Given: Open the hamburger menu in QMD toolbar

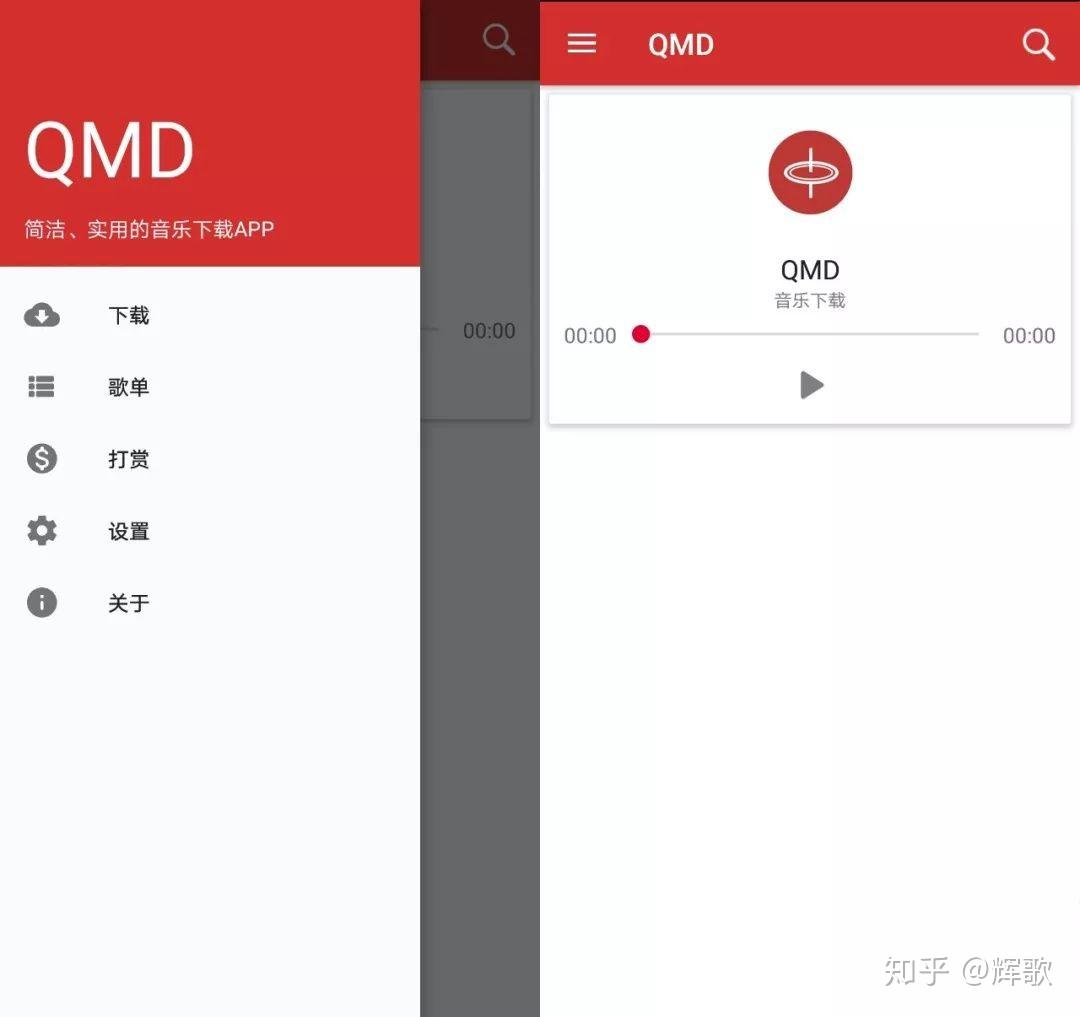Looking at the screenshot, I should pos(581,43).
